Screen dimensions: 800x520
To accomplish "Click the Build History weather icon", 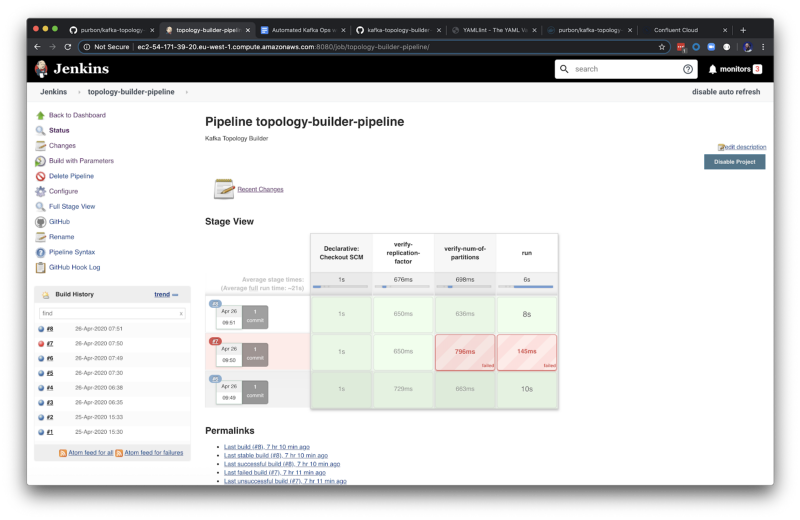I will pos(45,294).
